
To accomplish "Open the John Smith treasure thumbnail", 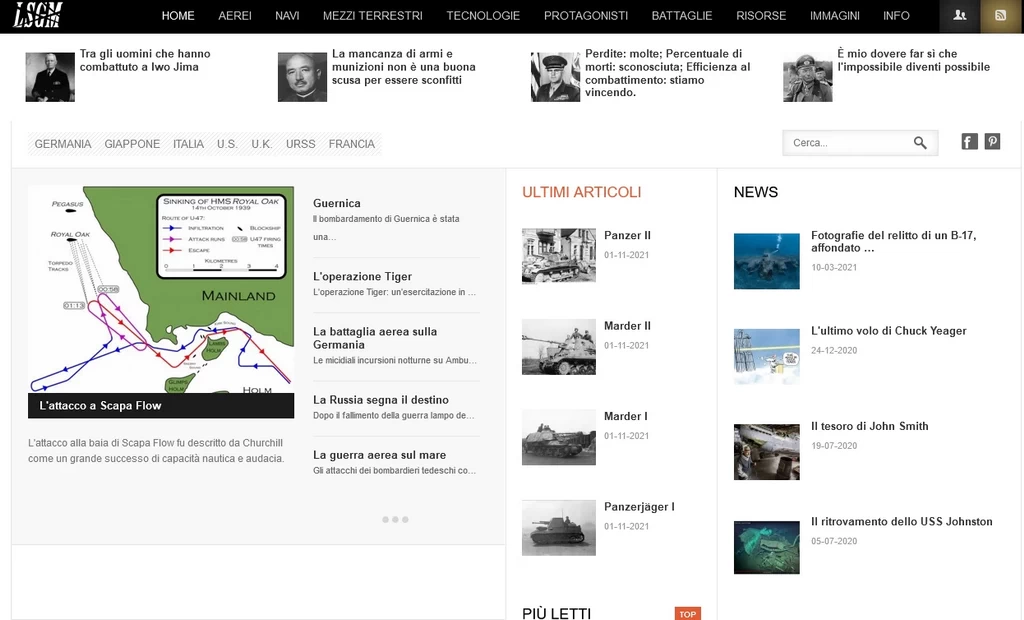I will [767, 452].
